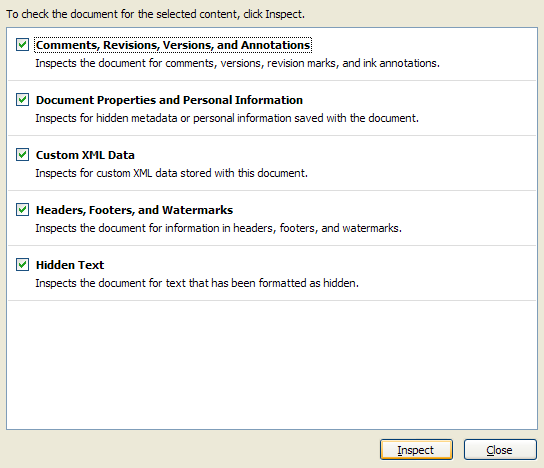544x468 pixels.
Task: Close the Document Inspector dialog
Action: [500, 450]
